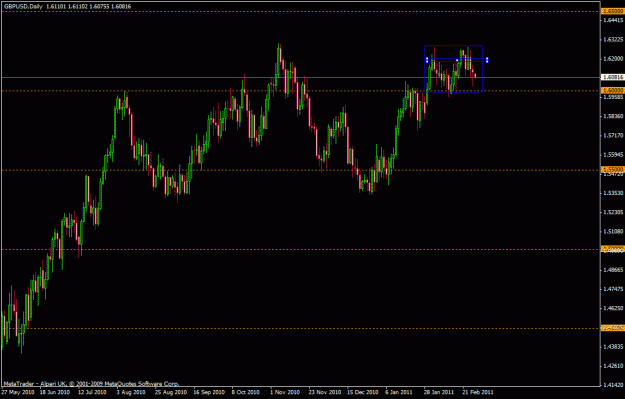The width and height of the screenshot is (625, 399).
Task: Click the orange level label below 1.51080
Action: click(x=613, y=249)
